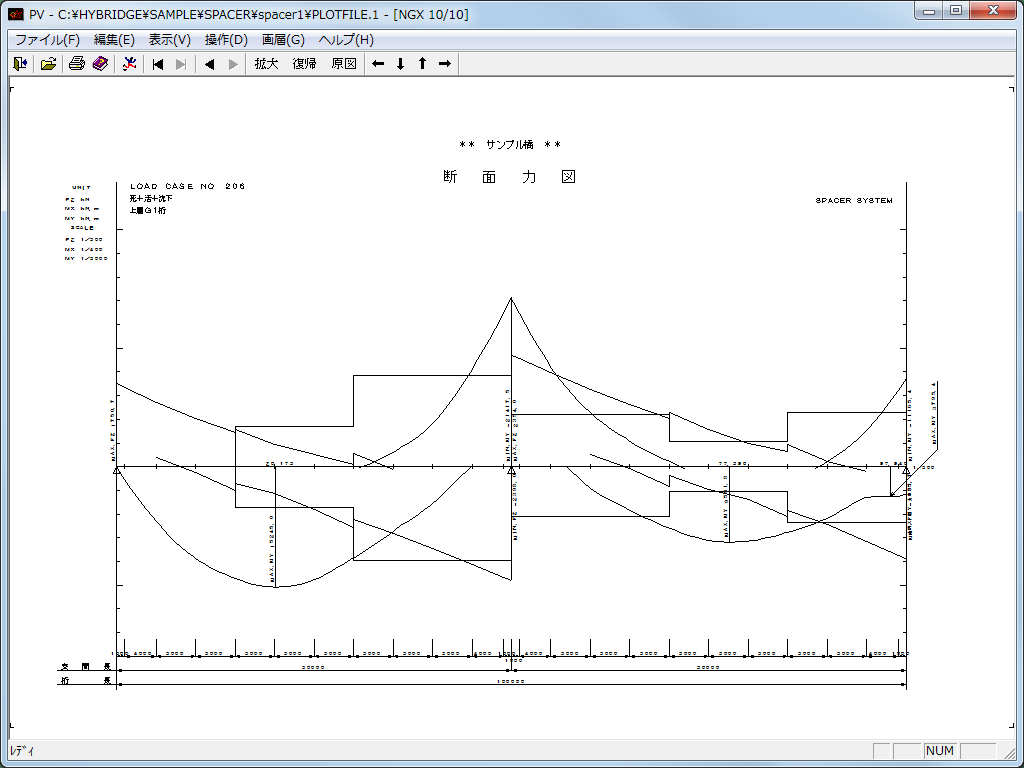Click the 復帰 restore button

[x=304, y=64]
